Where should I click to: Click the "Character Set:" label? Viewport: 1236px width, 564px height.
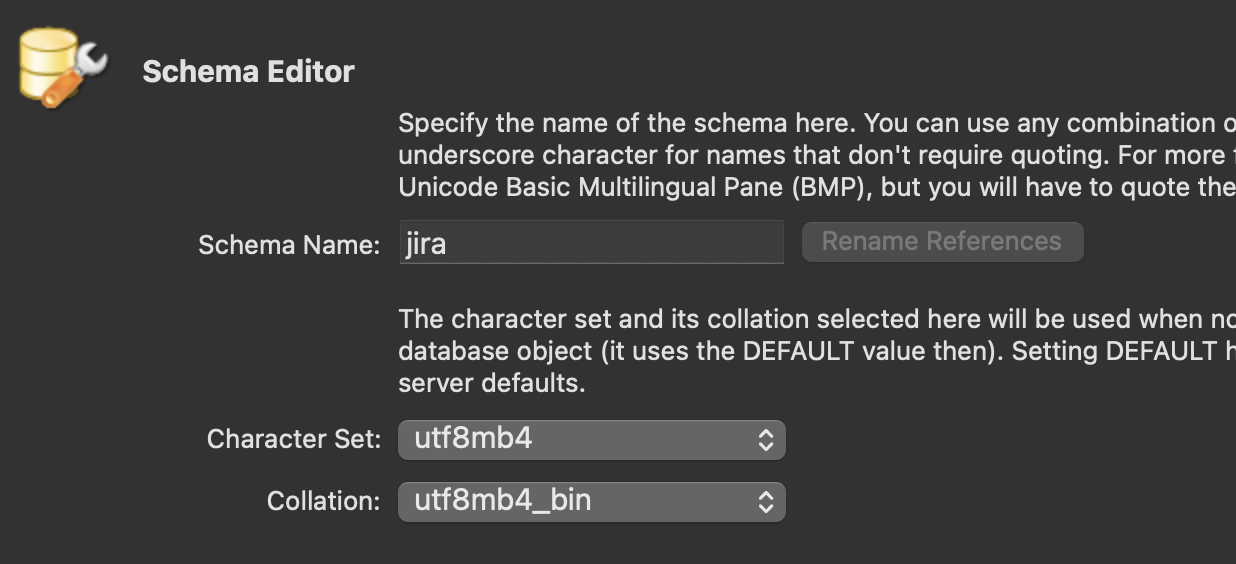[294, 439]
